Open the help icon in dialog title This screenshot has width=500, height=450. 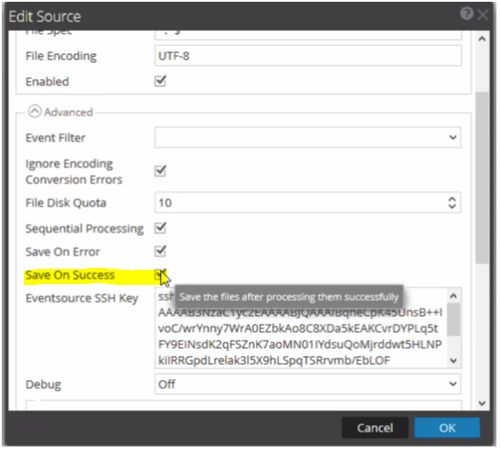(467, 14)
